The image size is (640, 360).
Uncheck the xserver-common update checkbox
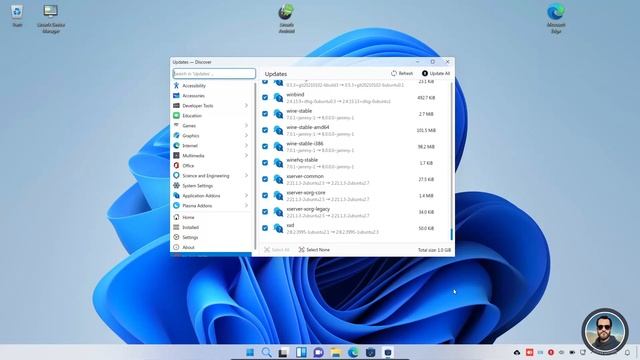click(x=265, y=179)
